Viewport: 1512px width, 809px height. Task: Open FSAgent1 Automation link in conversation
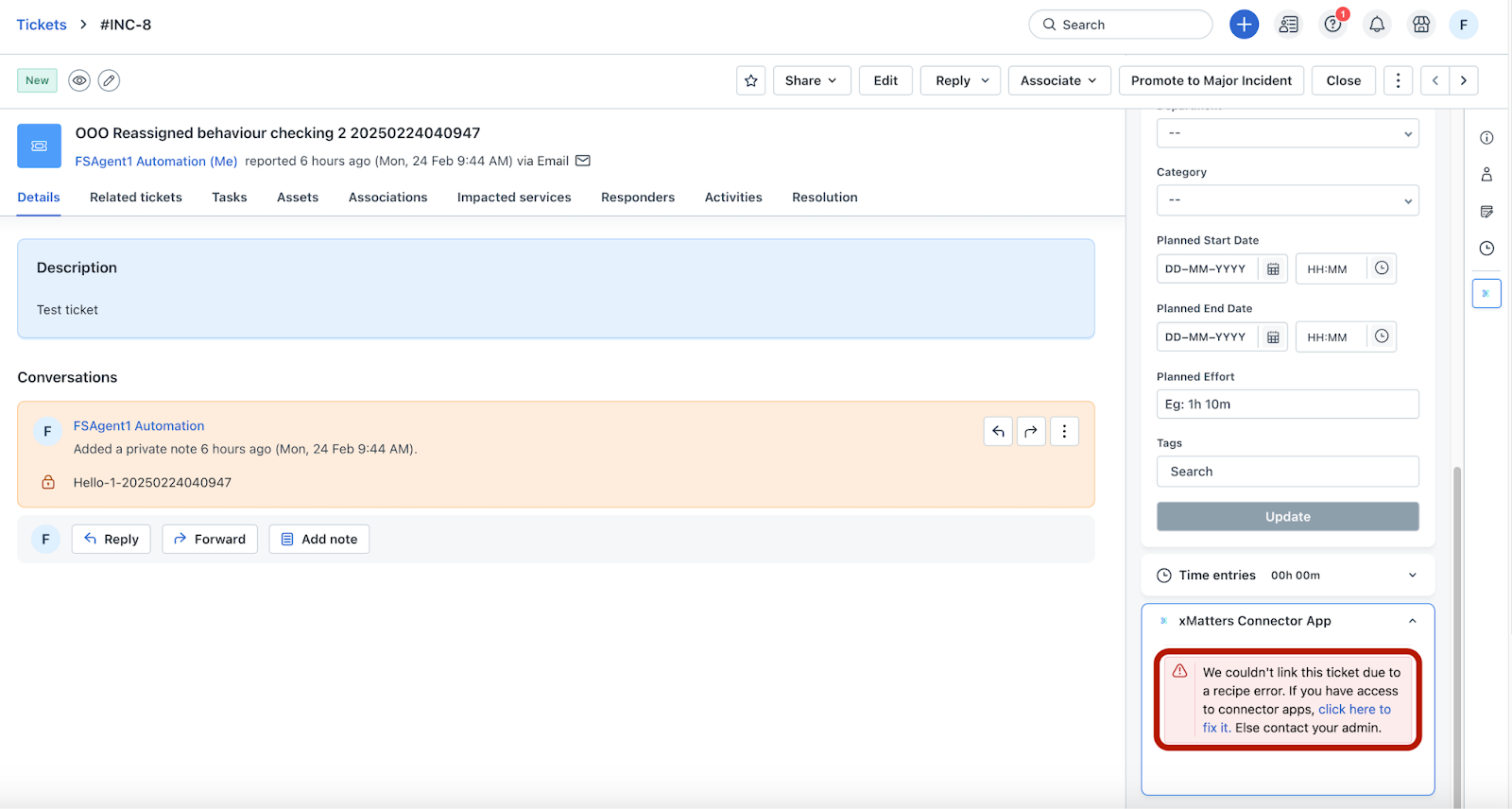[x=139, y=426]
